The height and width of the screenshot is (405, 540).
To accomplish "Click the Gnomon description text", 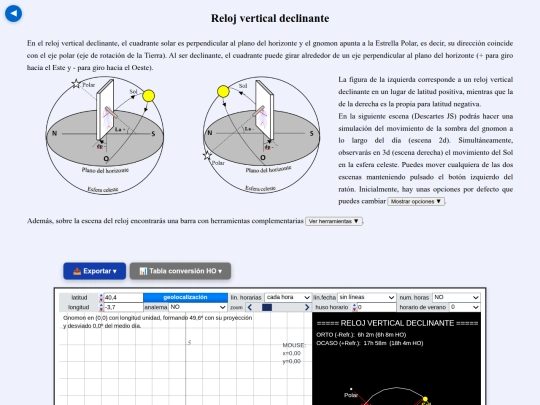I will tap(158, 322).
